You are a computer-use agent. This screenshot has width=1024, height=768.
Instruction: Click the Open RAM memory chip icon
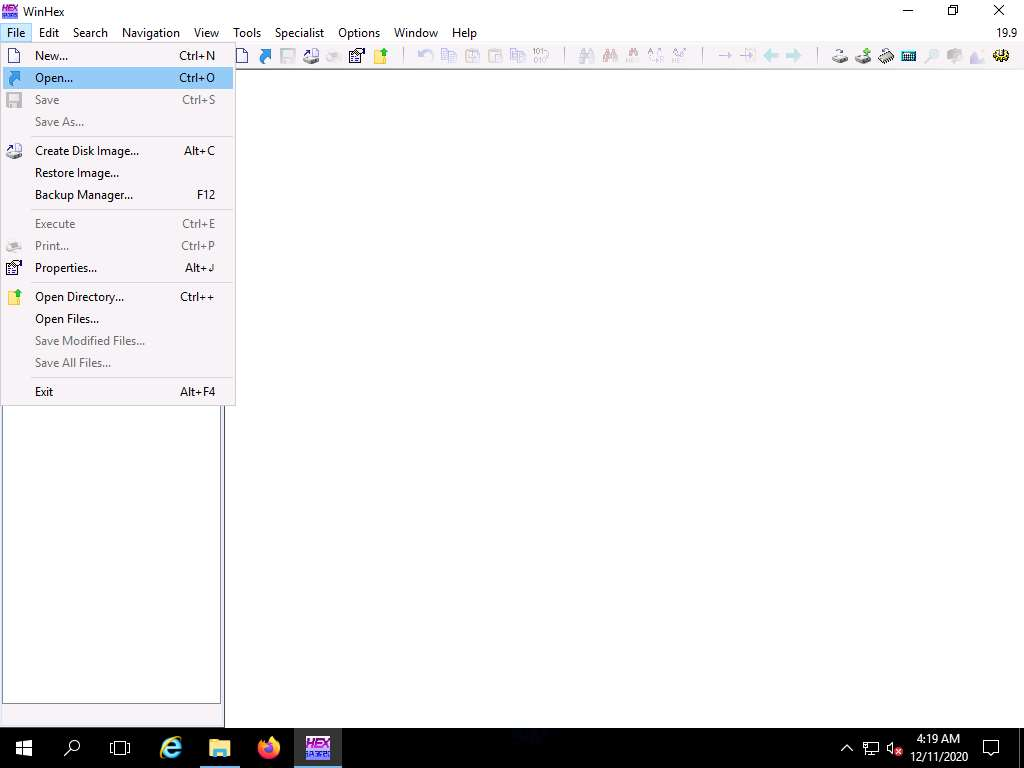pos(886,56)
